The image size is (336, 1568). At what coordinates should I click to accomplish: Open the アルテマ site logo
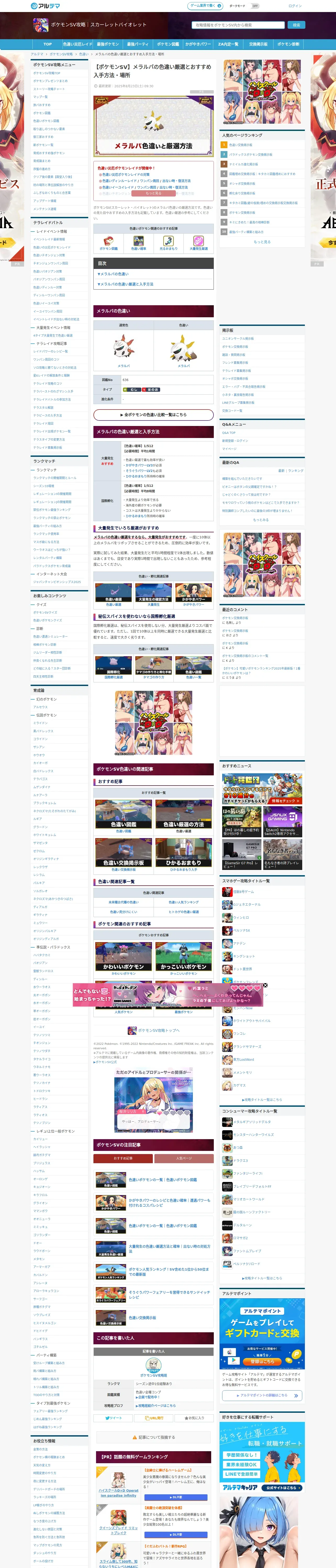[x=45, y=6]
